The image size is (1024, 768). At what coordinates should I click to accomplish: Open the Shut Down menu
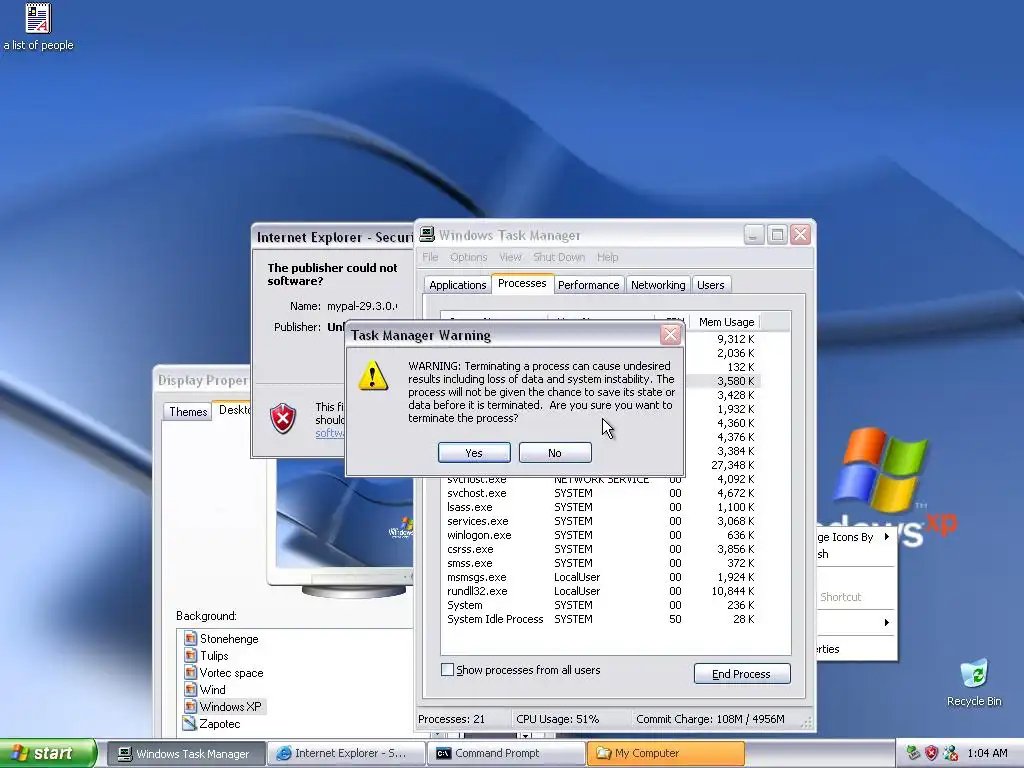(x=559, y=257)
